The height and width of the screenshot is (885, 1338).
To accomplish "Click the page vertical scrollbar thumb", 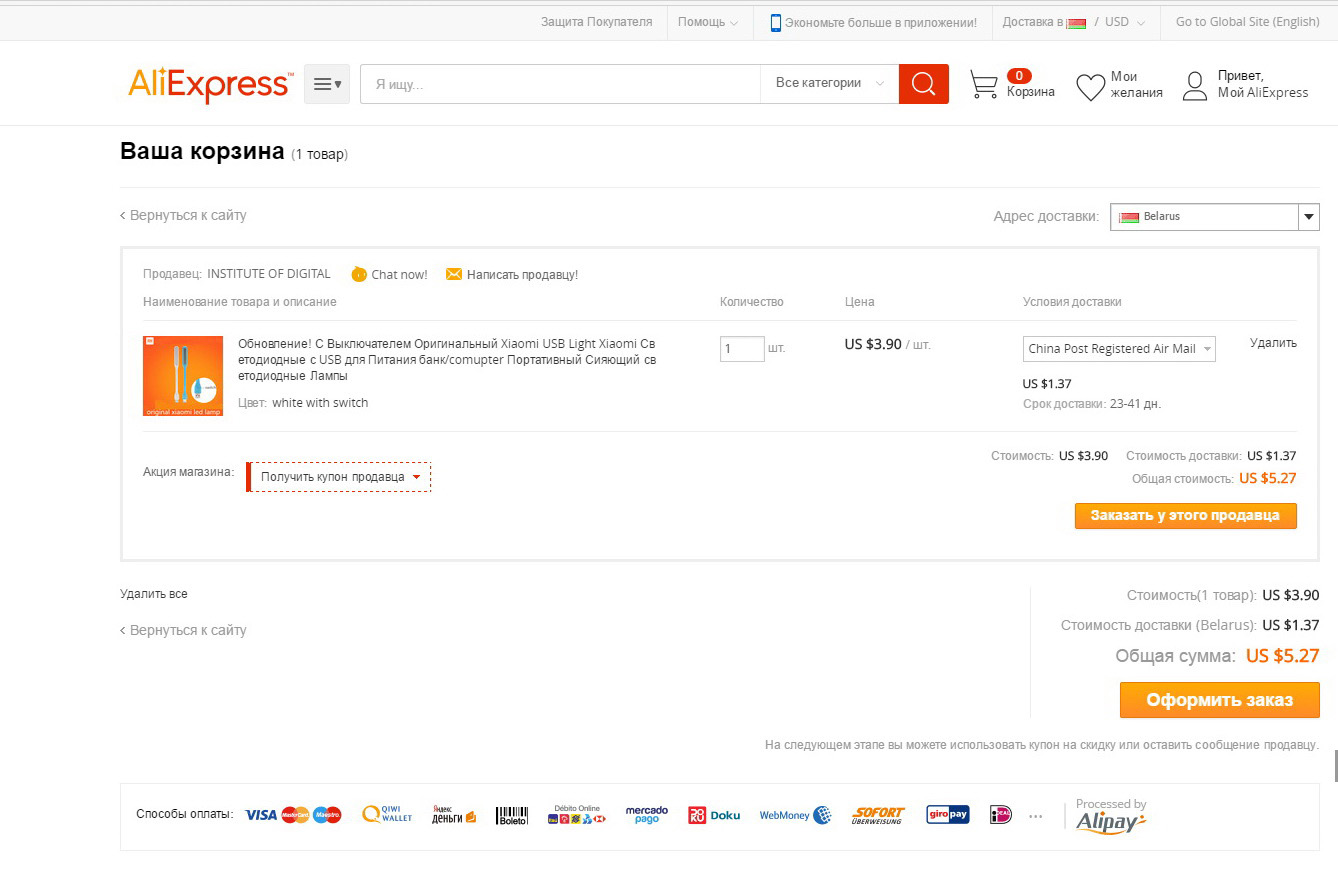I will [1335, 765].
